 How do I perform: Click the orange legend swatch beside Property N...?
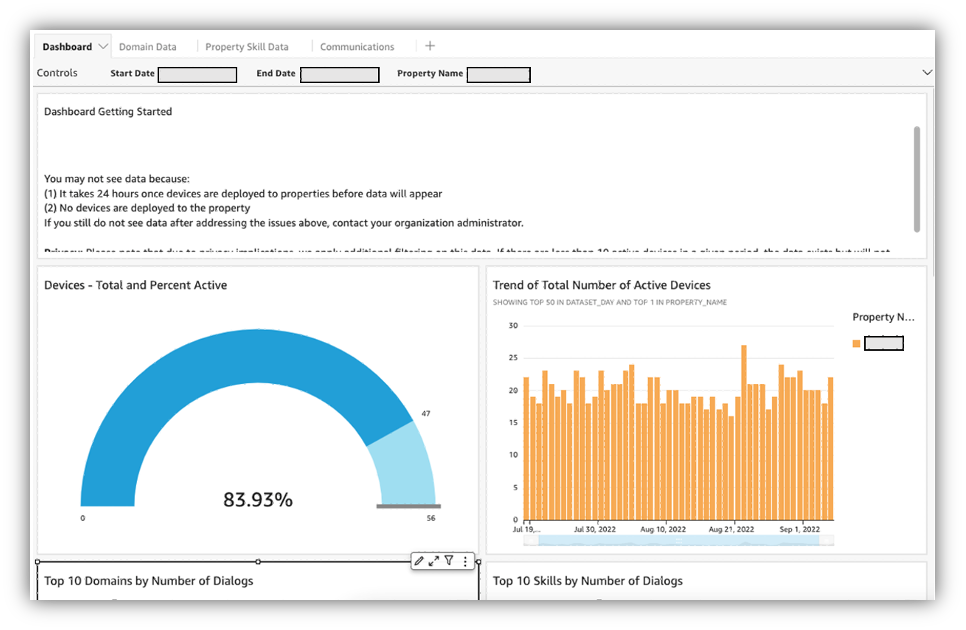[855, 342]
